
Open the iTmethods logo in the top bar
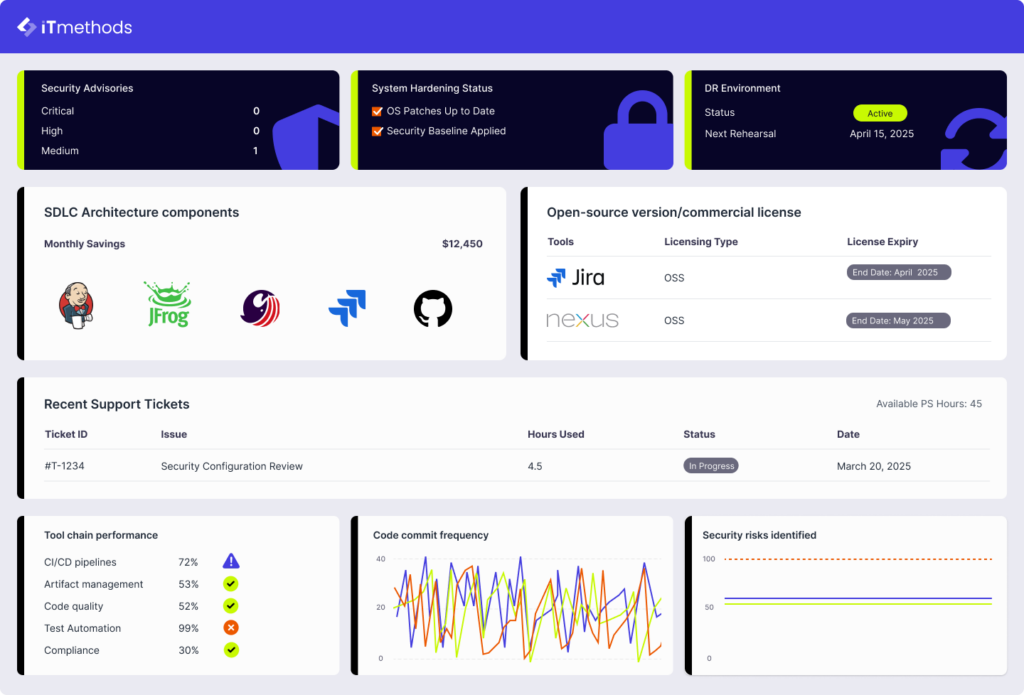coord(73,27)
